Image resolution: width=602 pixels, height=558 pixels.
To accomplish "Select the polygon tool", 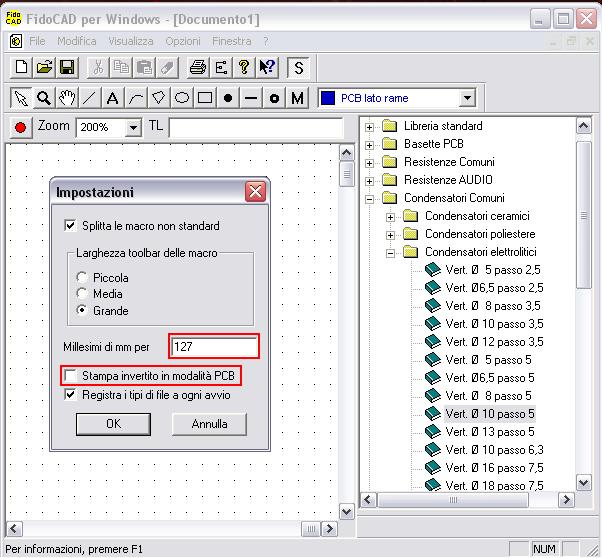I will pyautogui.click(x=159, y=98).
